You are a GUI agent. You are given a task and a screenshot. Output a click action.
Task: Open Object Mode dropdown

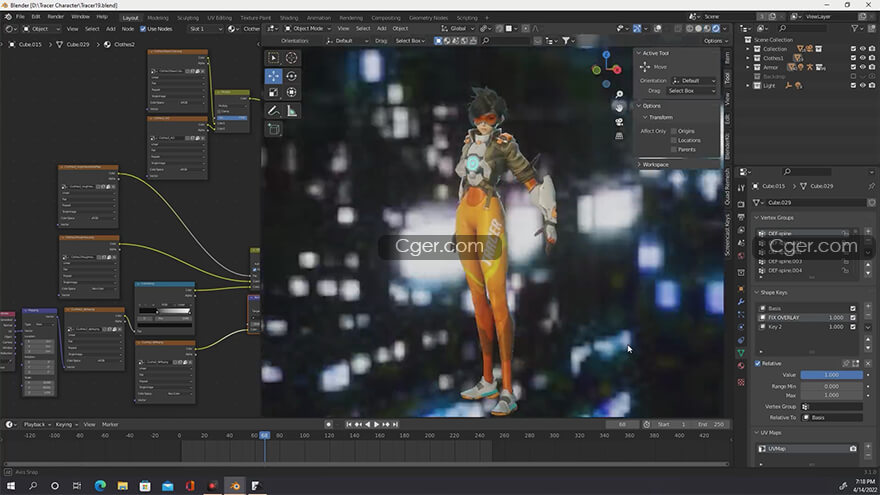point(307,29)
